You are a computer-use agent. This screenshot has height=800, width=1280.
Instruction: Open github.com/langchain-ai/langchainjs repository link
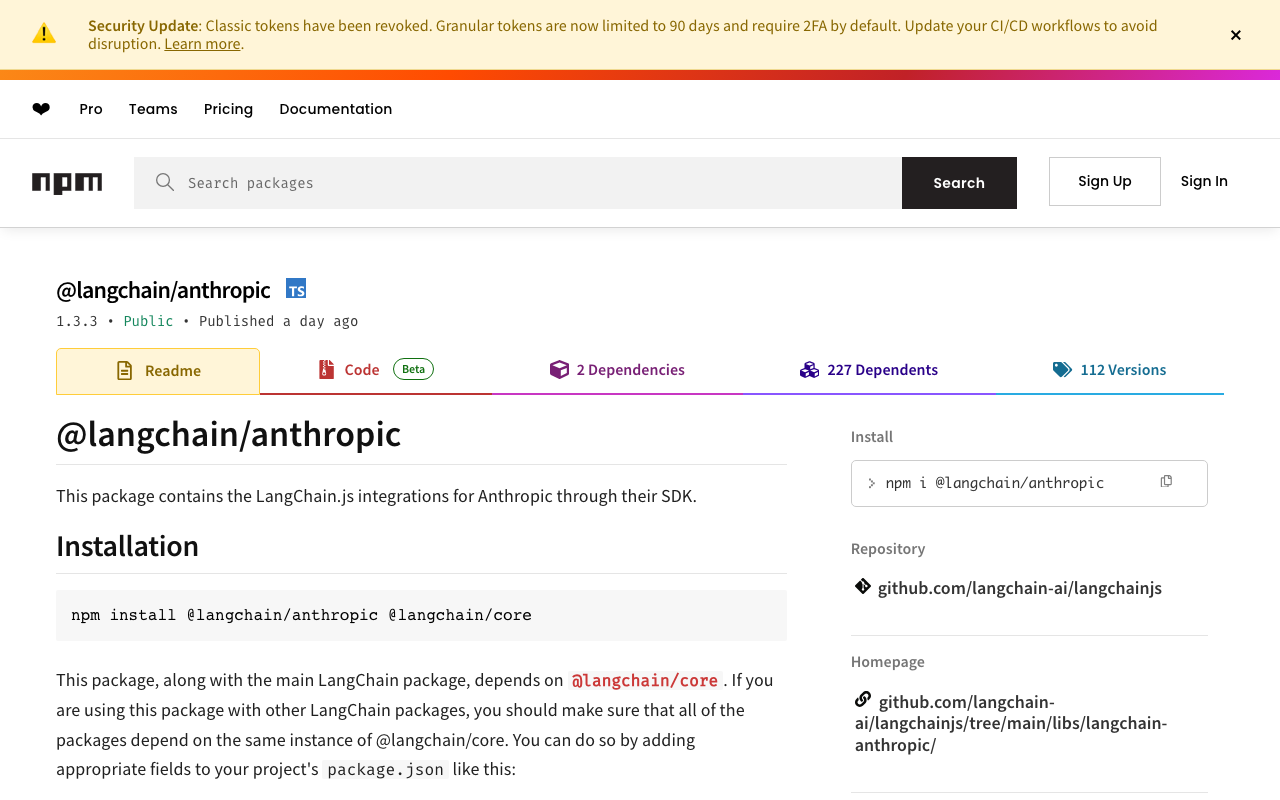click(1020, 588)
